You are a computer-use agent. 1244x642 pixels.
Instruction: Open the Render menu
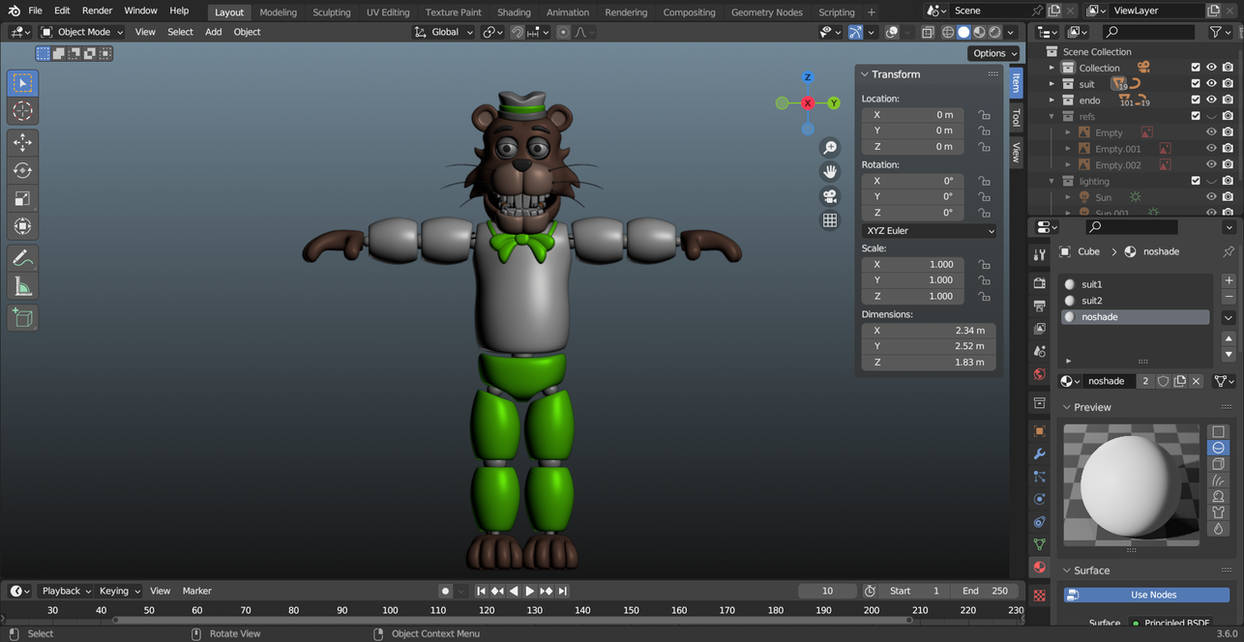pyautogui.click(x=97, y=10)
